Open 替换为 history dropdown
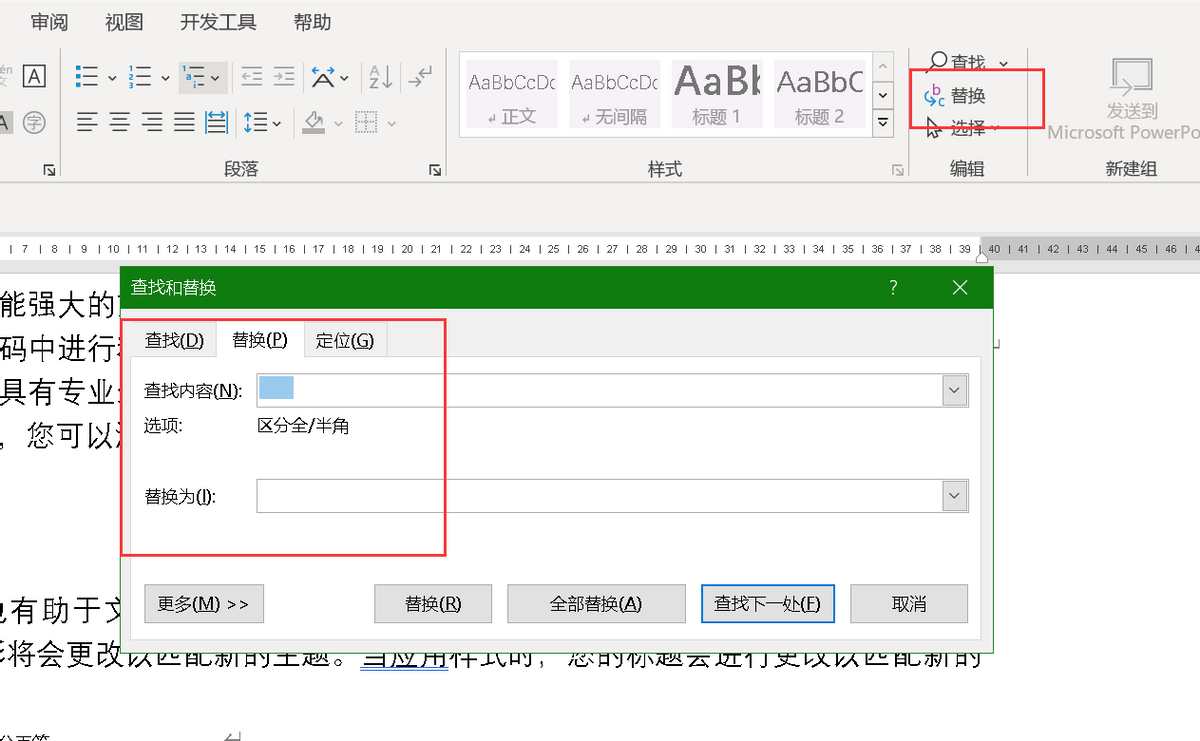This screenshot has height=741, width=1200. [956, 496]
